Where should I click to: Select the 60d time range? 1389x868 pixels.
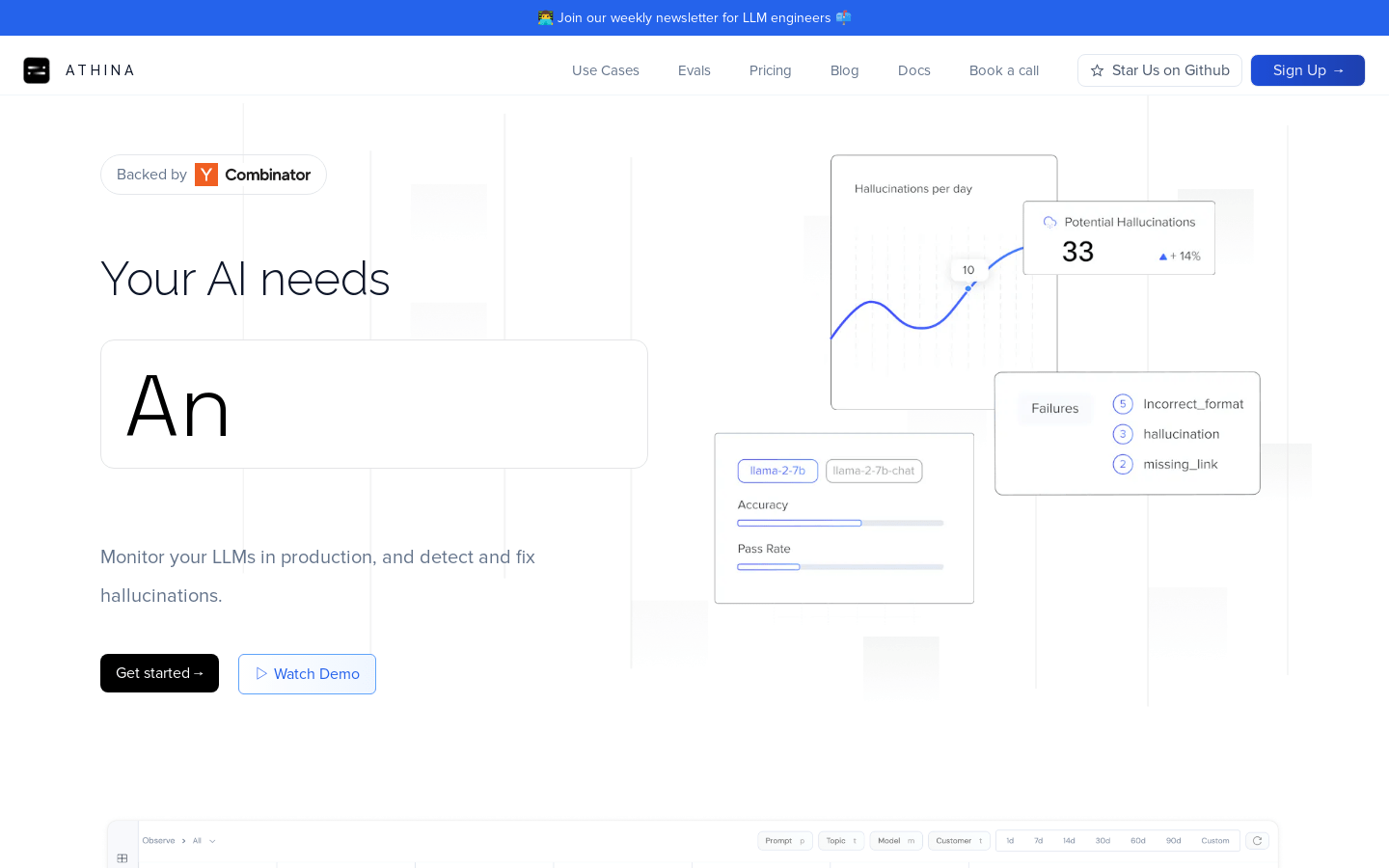point(1138,841)
